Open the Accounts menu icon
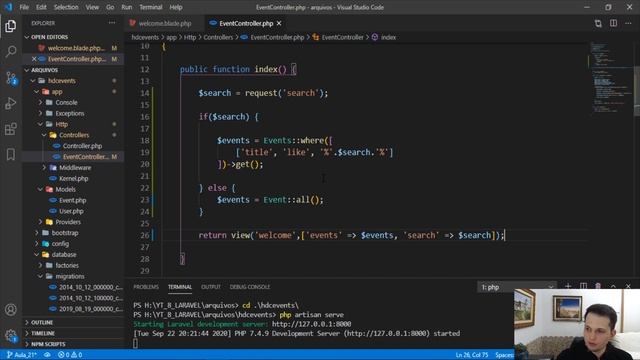This screenshot has width=640, height=360. [11, 310]
